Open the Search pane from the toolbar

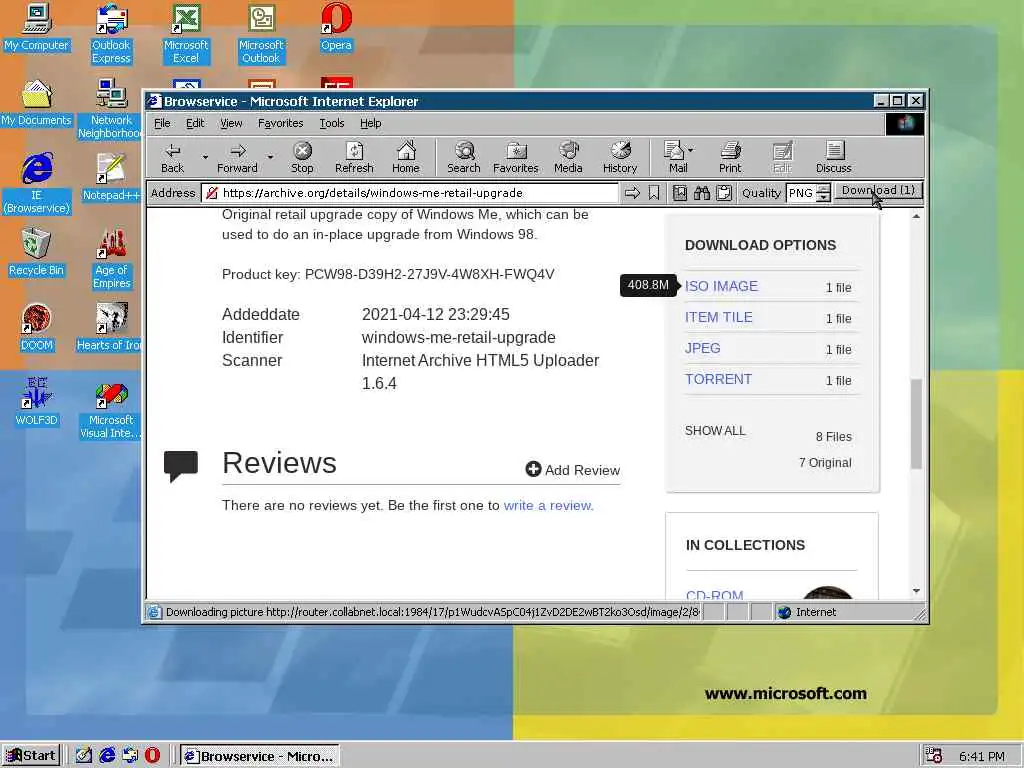[464, 158]
